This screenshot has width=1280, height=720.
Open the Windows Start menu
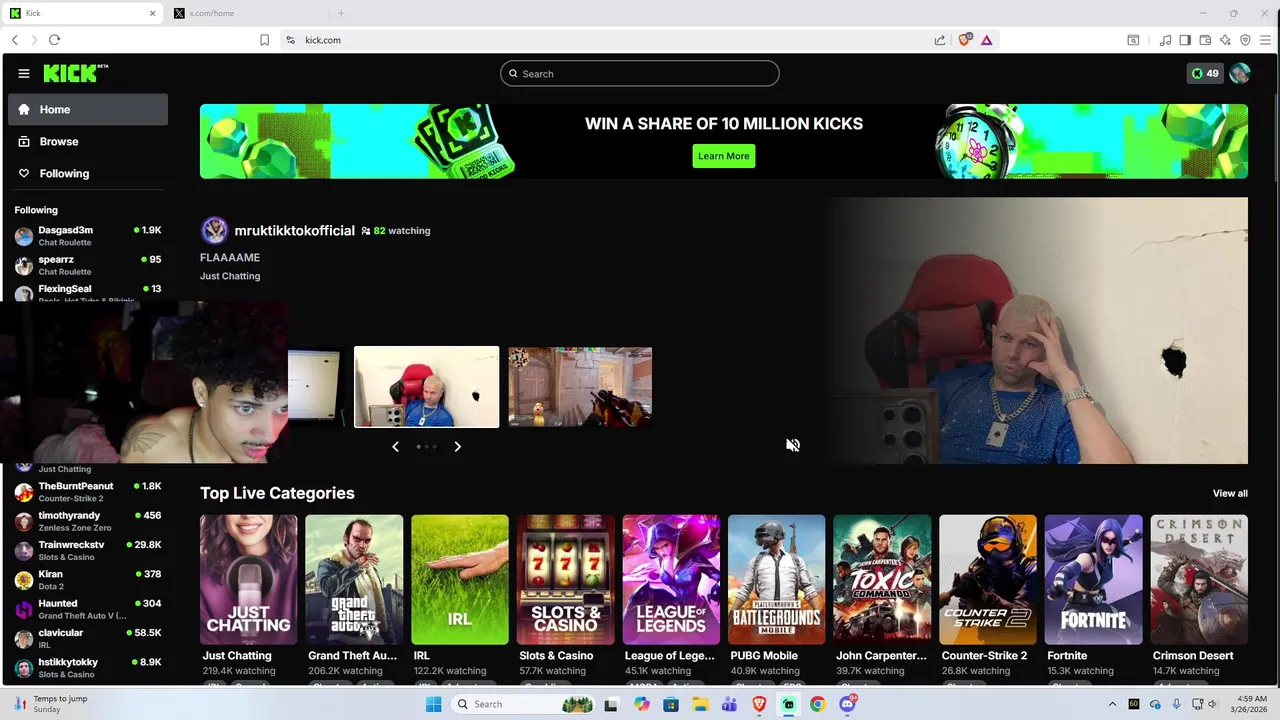(x=433, y=704)
